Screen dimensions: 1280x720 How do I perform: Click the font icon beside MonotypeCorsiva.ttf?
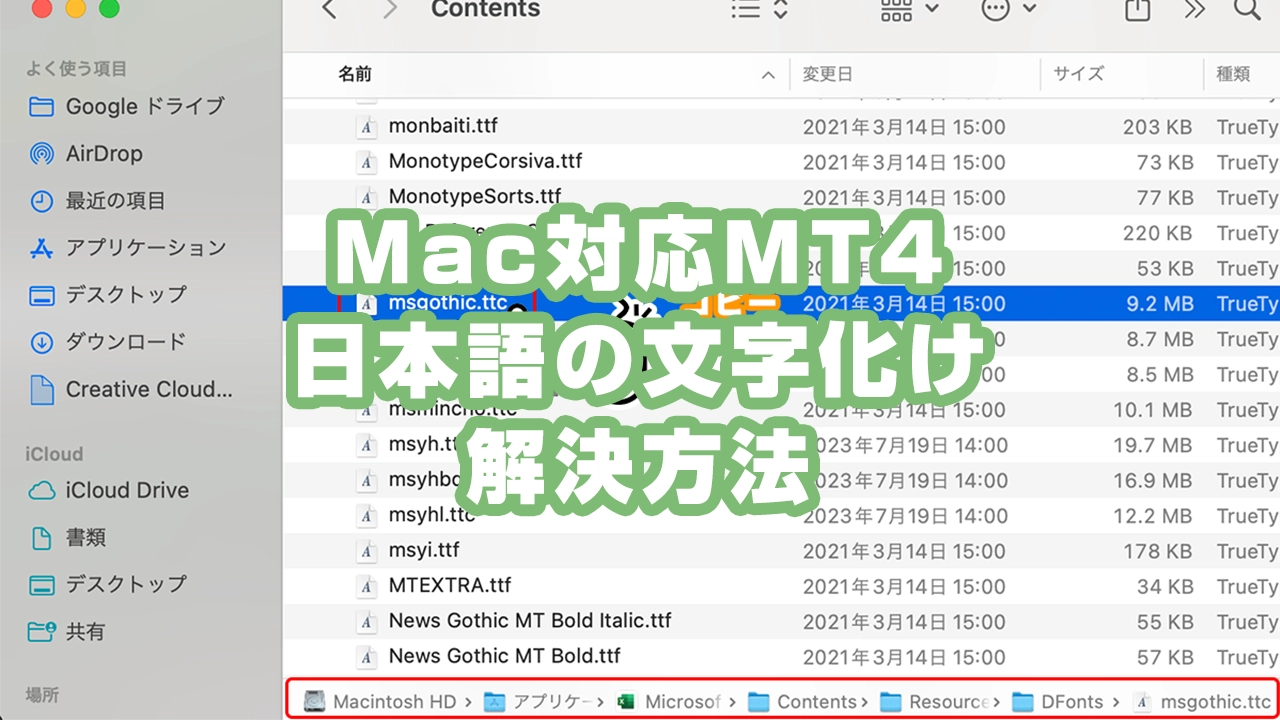(x=367, y=162)
